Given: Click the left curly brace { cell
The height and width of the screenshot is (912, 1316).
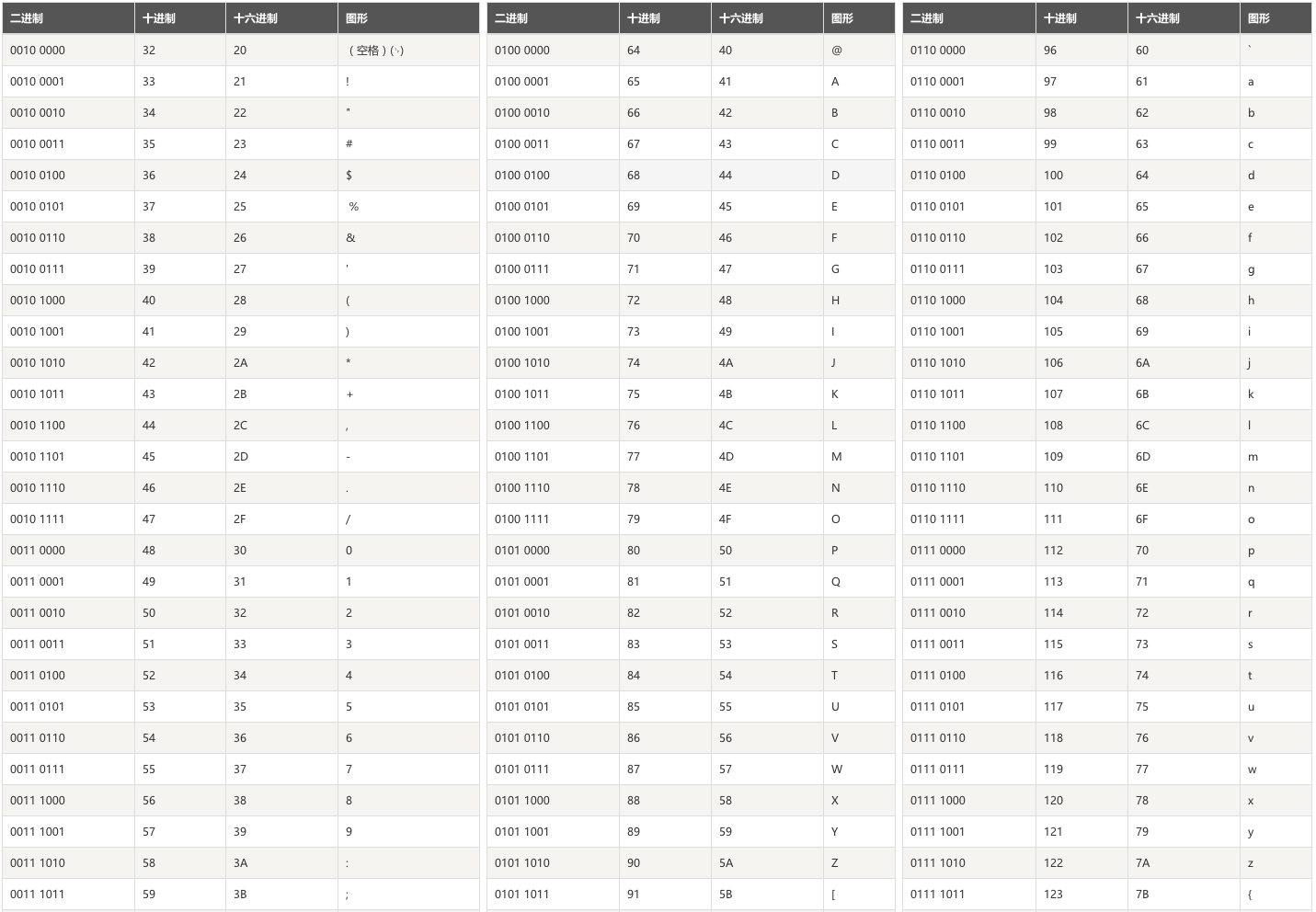Looking at the screenshot, I should tap(1250, 895).
